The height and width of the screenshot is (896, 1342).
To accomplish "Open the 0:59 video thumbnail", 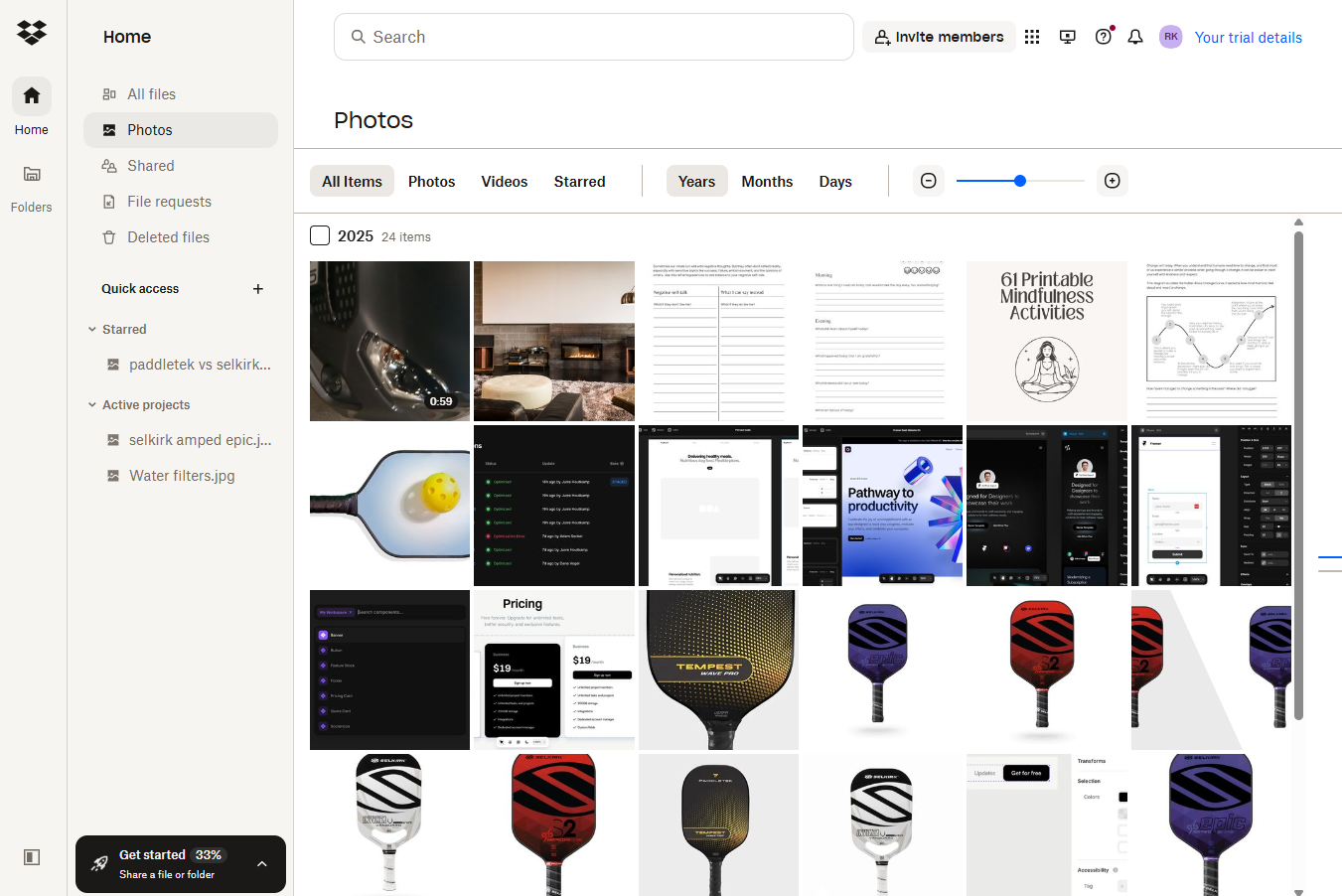I will click(x=389, y=341).
